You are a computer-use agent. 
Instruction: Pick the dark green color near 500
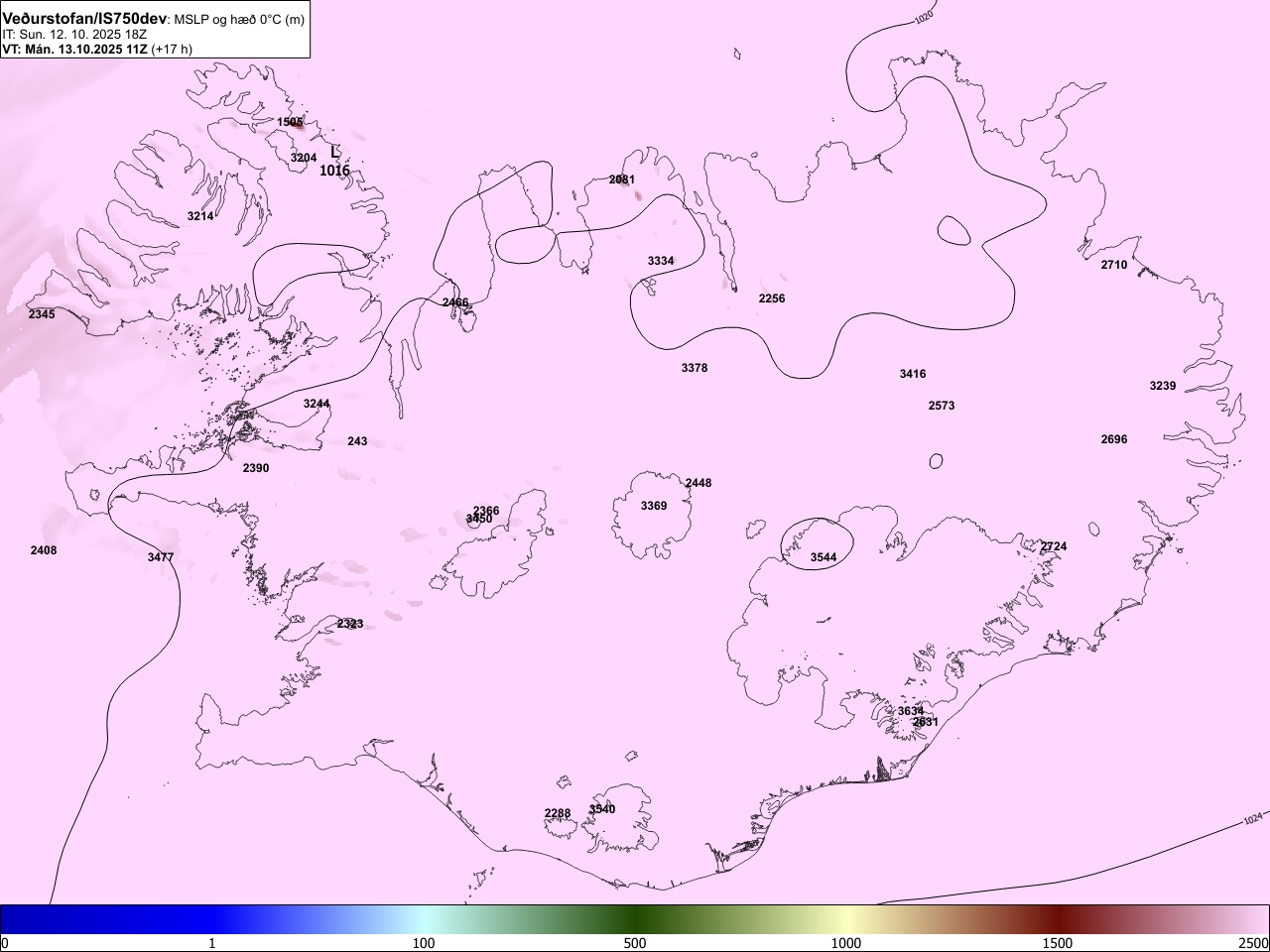635,919
